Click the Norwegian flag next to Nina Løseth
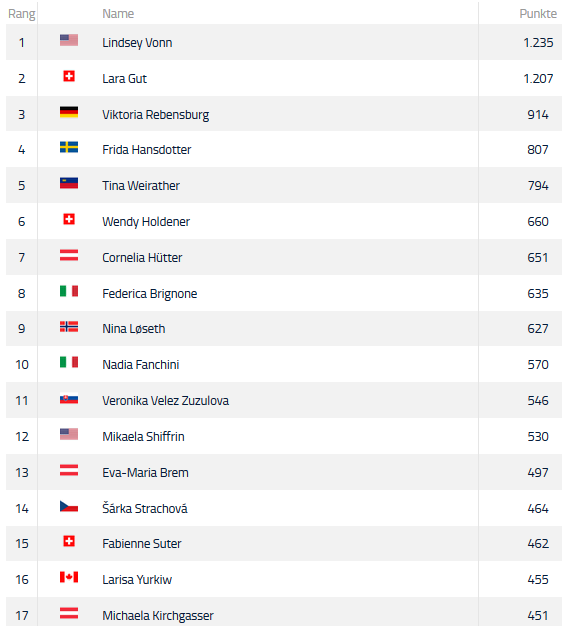The width and height of the screenshot is (562, 626). tap(69, 327)
